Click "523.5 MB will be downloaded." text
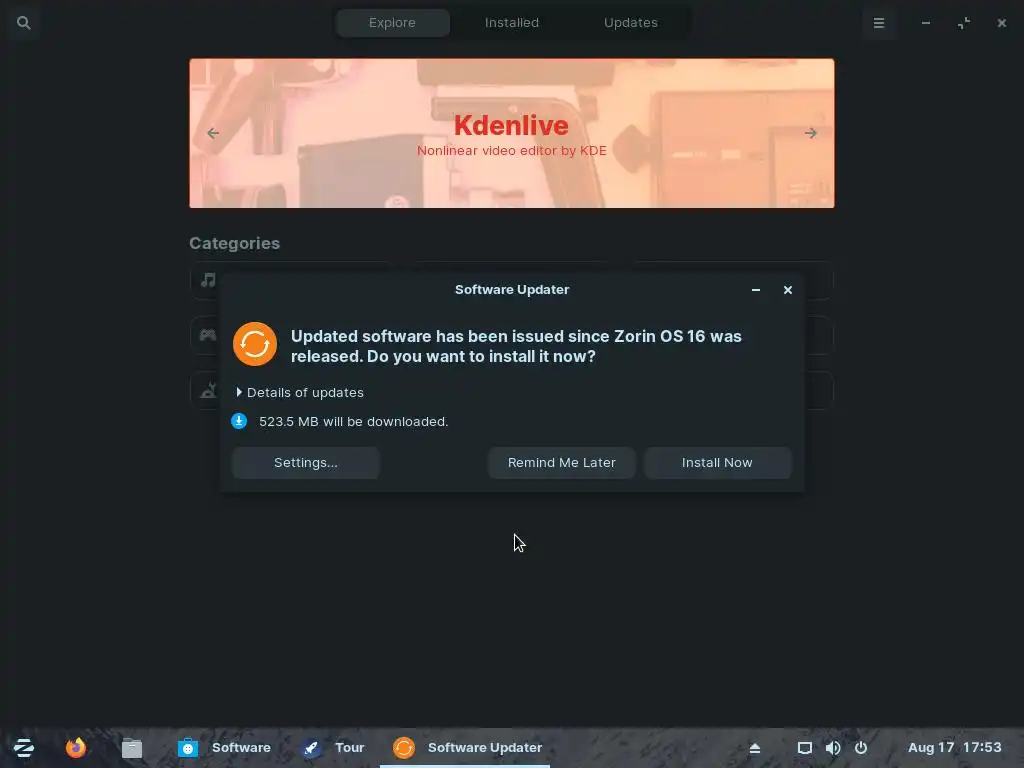 [x=353, y=422]
